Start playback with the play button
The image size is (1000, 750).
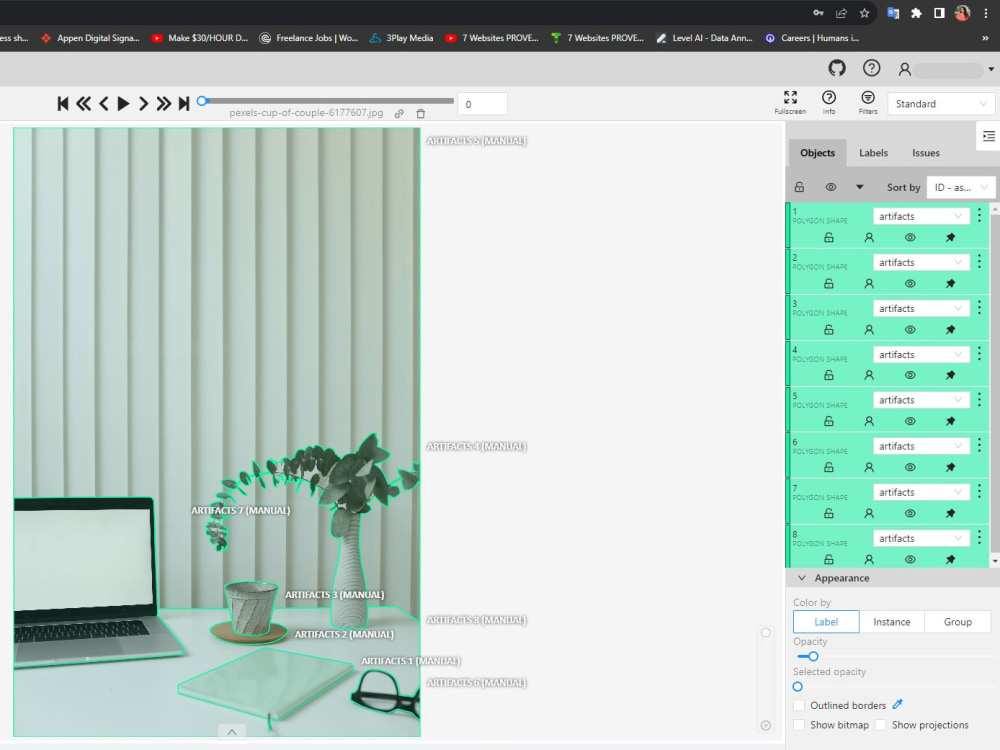(124, 103)
